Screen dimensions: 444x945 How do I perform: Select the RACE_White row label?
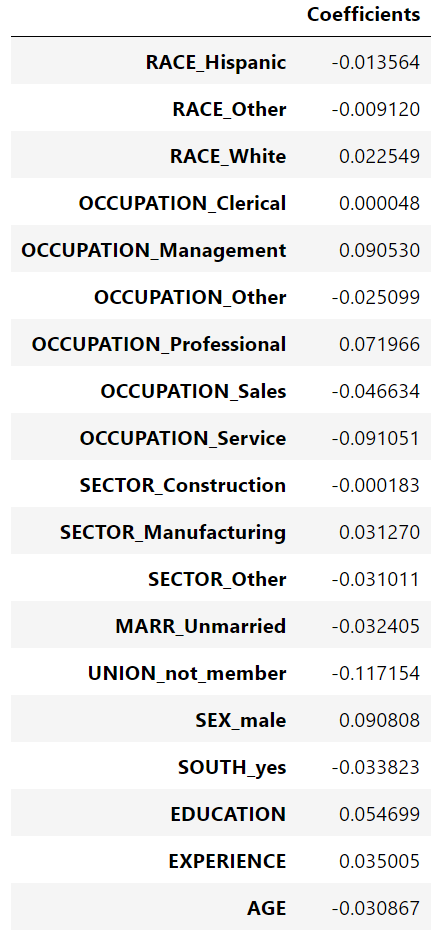coord(228,156)
